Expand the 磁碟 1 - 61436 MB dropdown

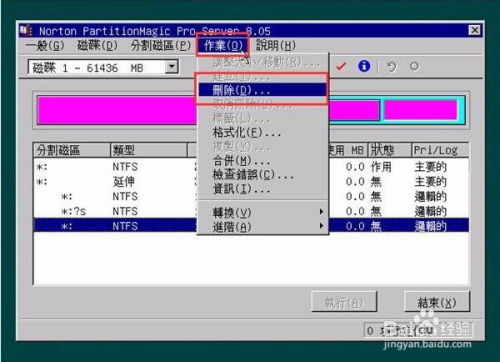coord(172,67)
